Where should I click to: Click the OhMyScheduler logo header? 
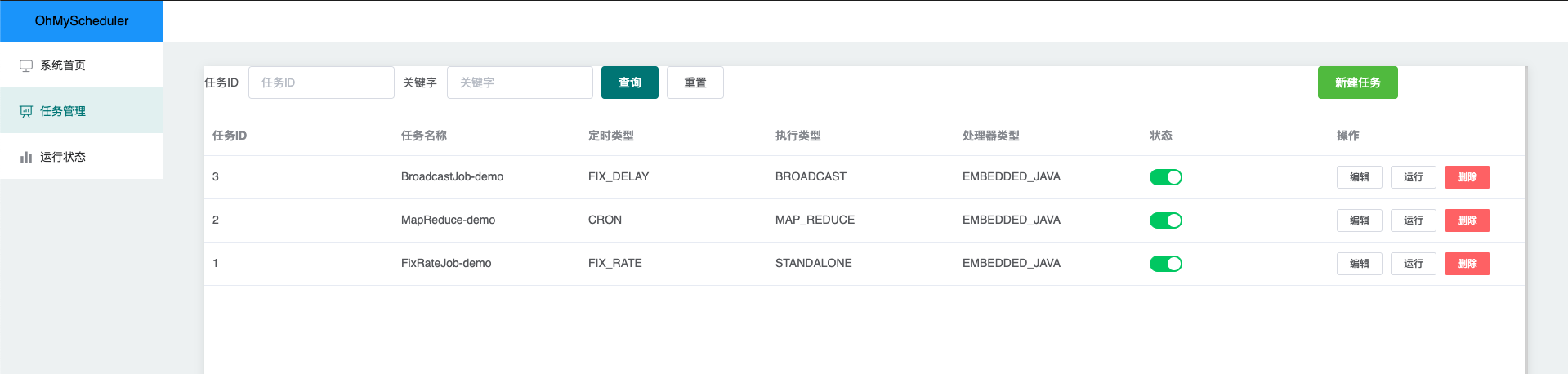(82, 21)
